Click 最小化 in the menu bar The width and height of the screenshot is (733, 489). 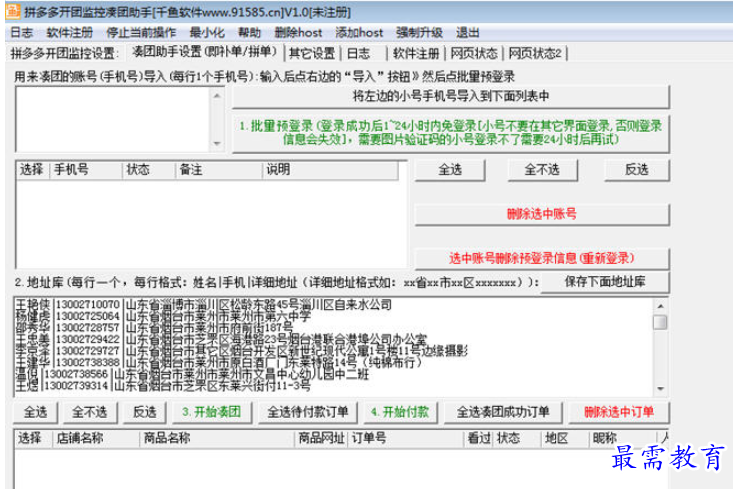(207, 33)
